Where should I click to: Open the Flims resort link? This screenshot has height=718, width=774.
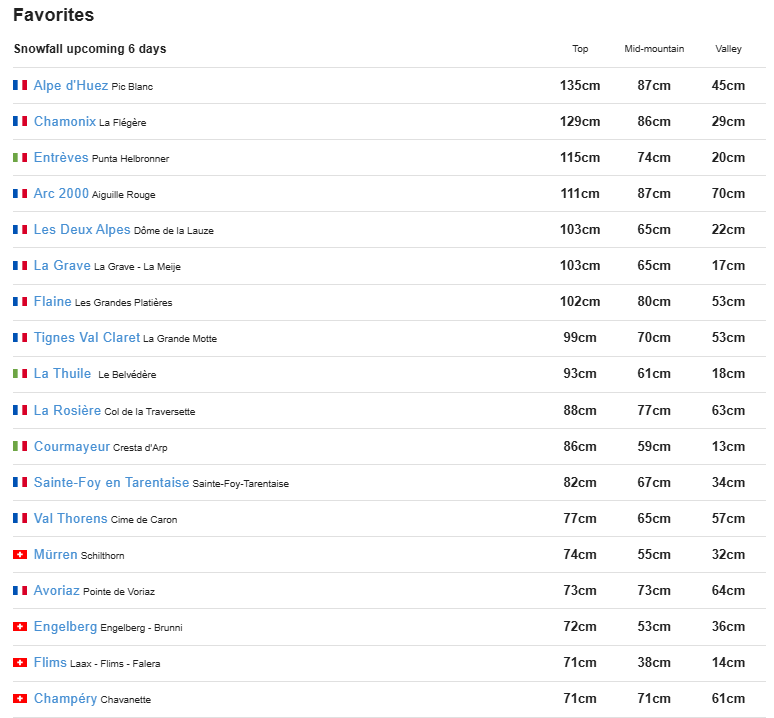50,663
